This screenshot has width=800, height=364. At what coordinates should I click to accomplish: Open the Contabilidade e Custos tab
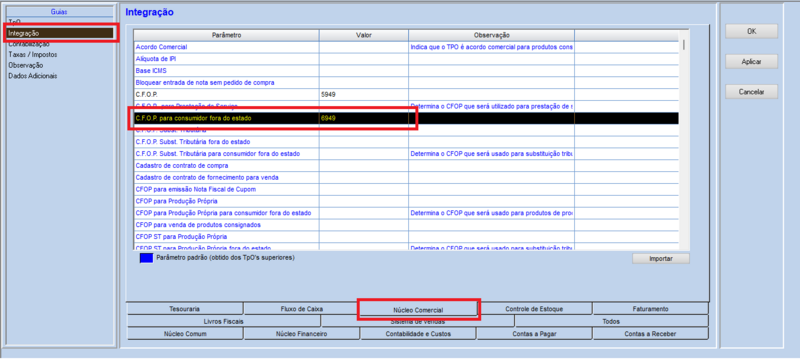pyautogui.click(x=418, y=334)
